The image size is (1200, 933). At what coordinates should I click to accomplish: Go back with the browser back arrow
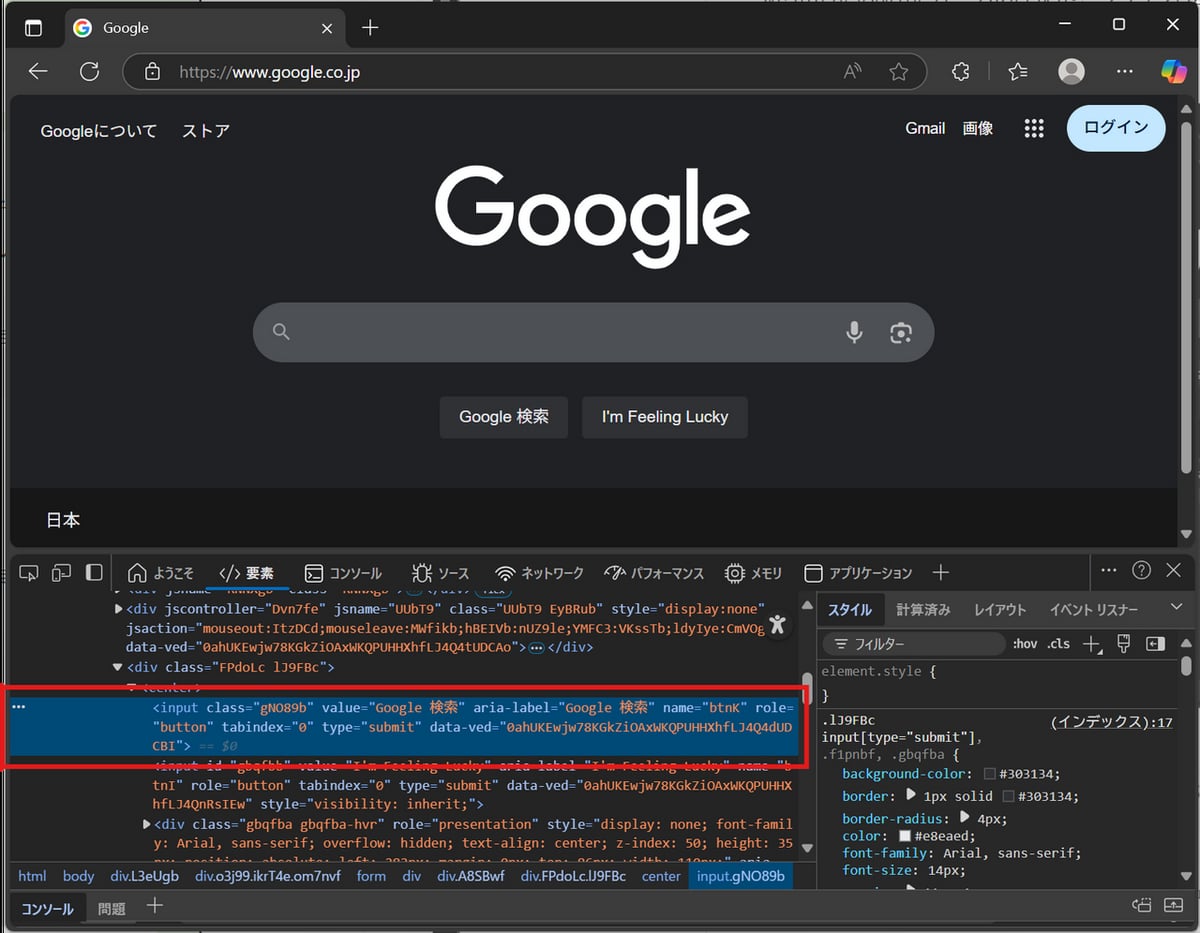coord(38,72)
